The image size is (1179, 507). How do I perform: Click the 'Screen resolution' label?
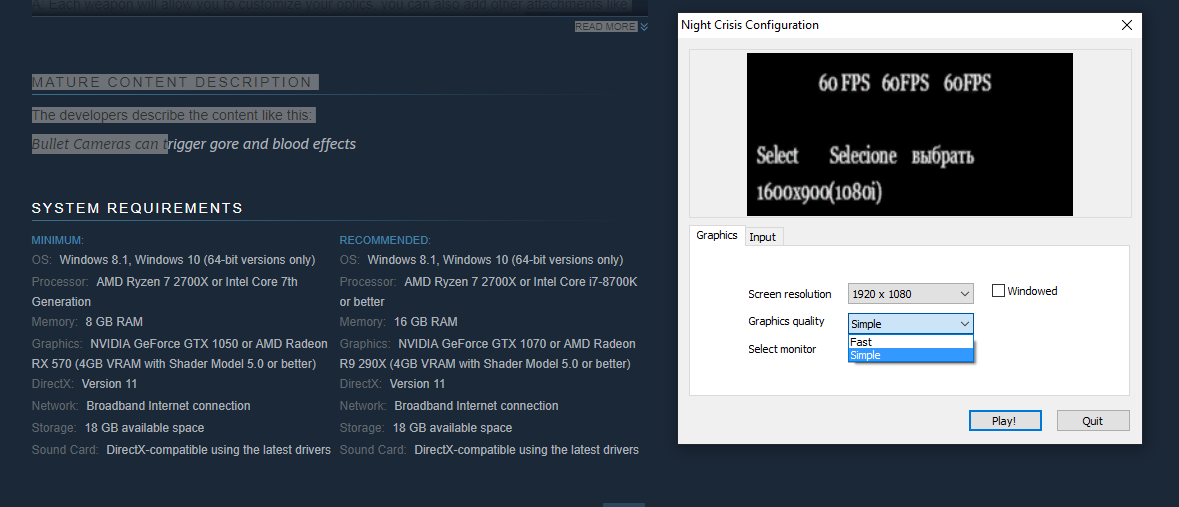[x=790, y=294]
